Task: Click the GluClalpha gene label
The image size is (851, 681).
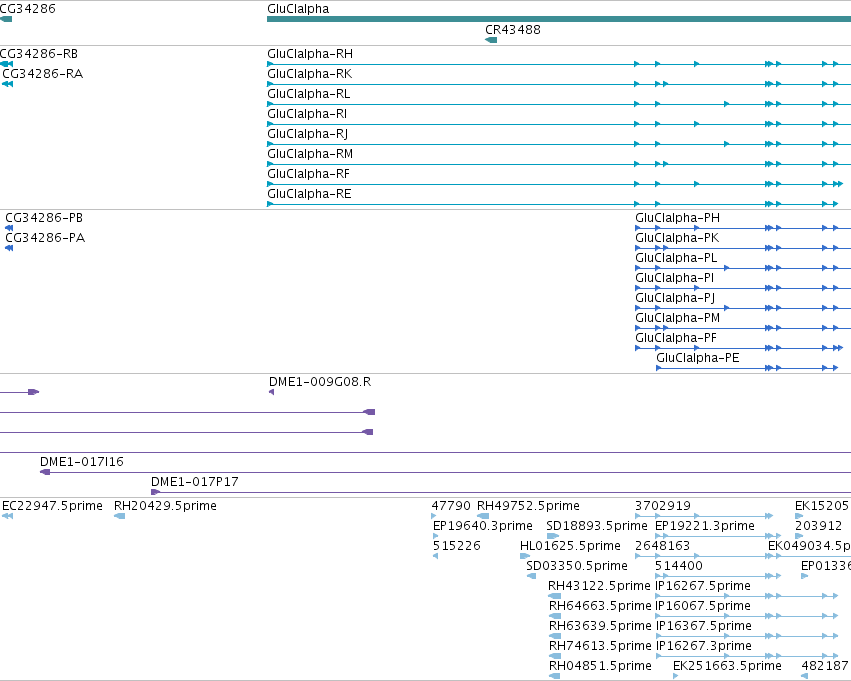Action: pyautogui.click(x=298, y=9)
